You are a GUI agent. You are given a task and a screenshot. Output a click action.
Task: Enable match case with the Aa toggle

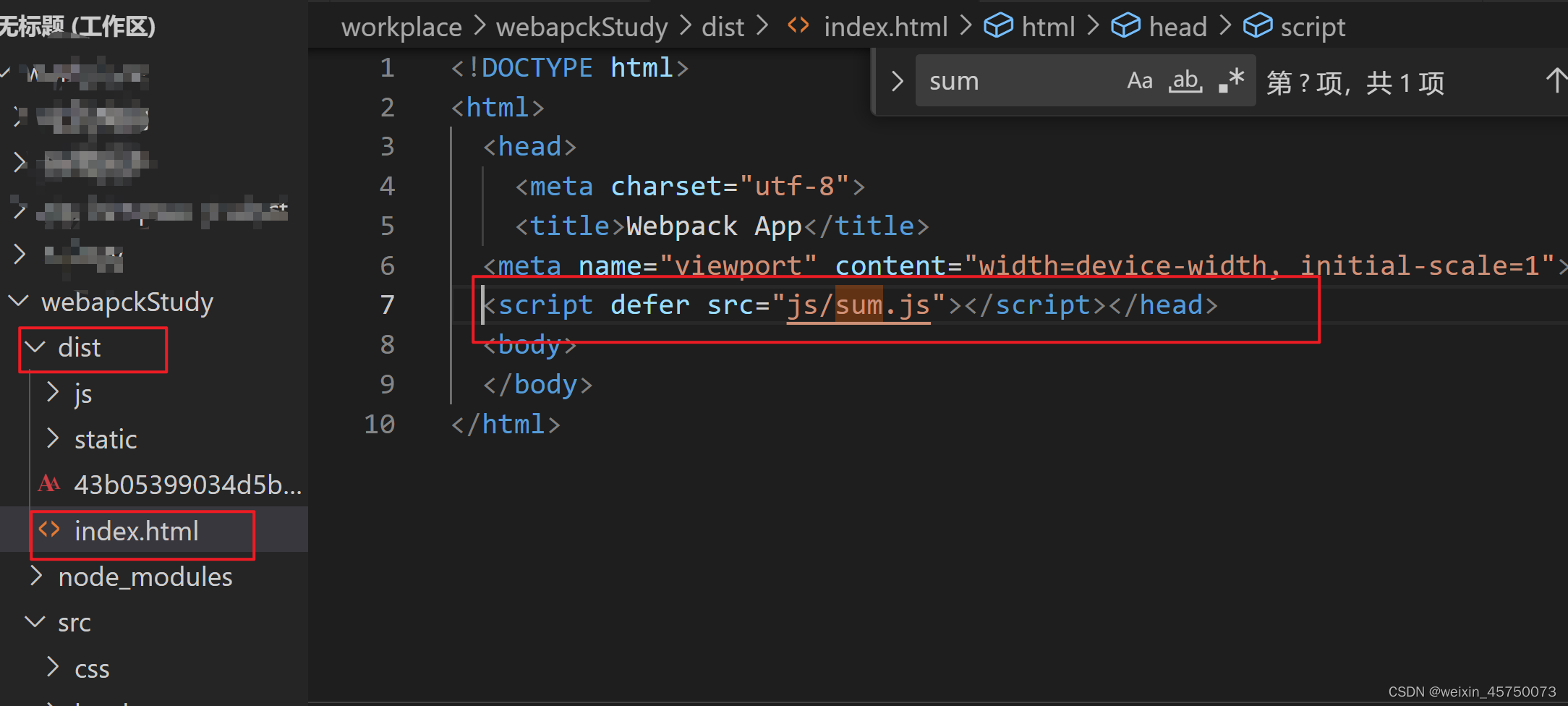pyautogui.click(x=1139, y=80)
